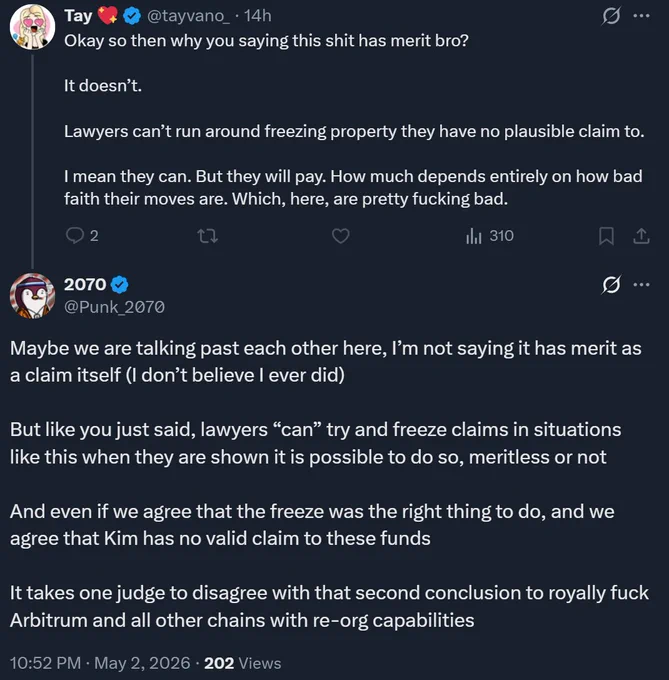669x680 pixels.
Task: Bookmark Tay's tweet
Action: click(606, 236)
